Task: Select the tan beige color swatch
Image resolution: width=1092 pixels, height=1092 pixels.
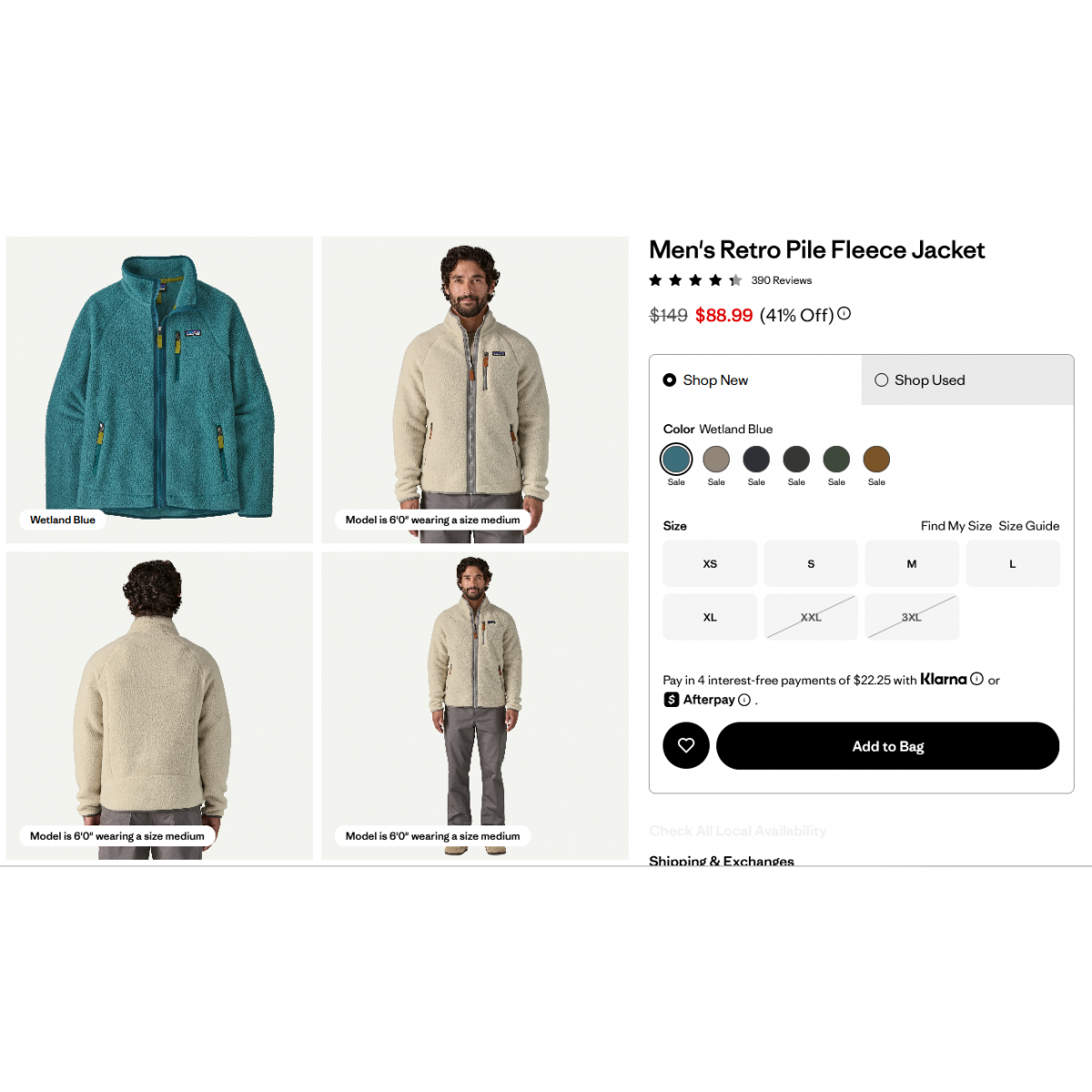Action: (x=716, y=459)
